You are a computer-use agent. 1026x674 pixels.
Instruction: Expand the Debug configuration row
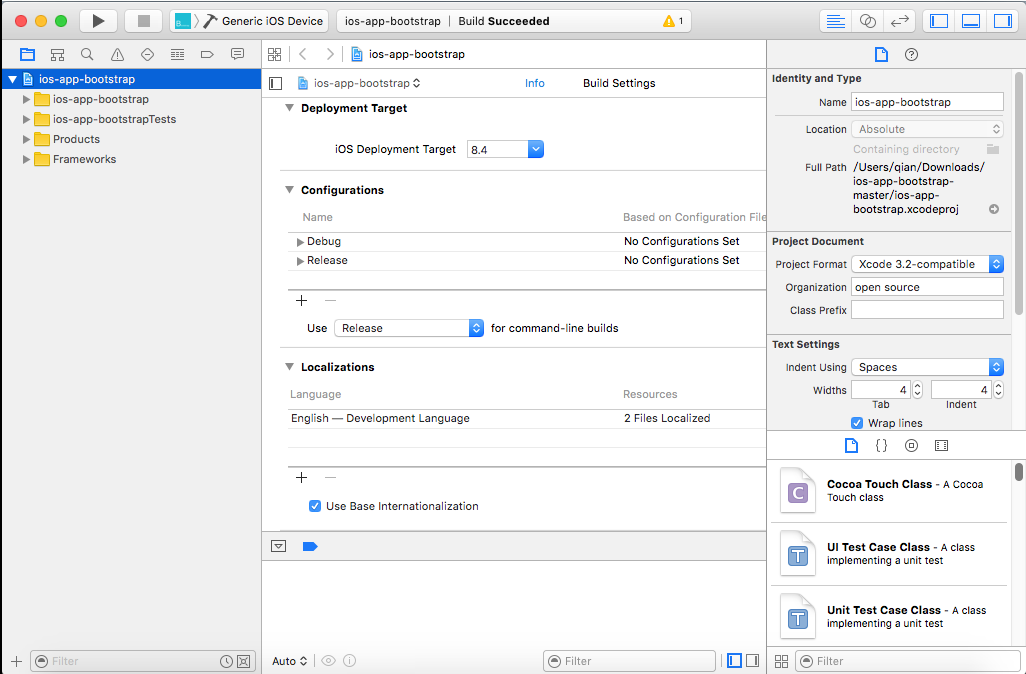coord(300,242)
